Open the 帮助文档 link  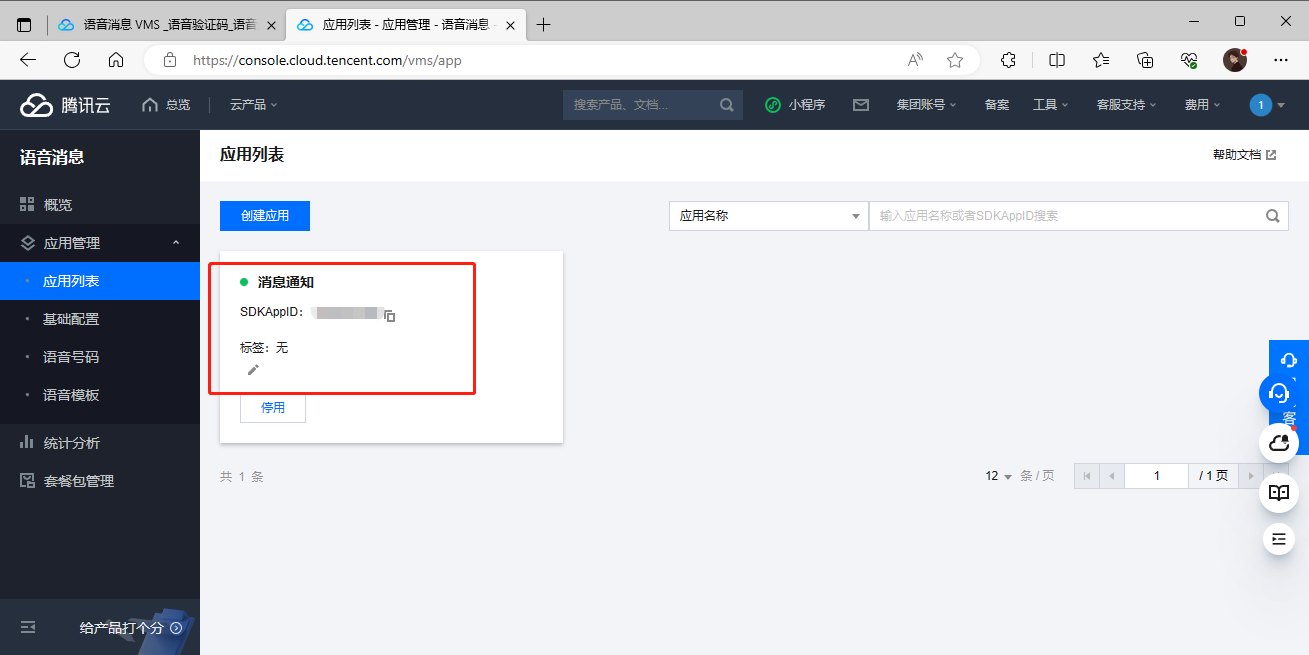pos(1244,155)
